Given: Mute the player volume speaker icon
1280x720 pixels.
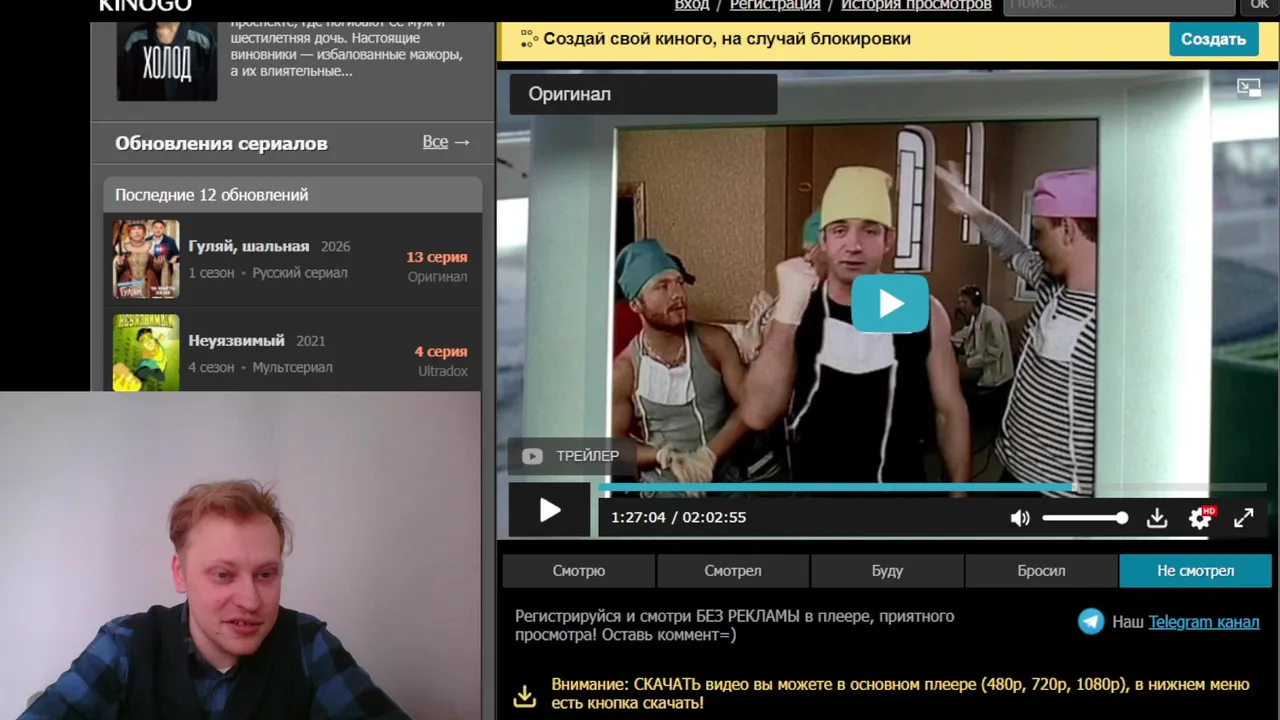Looking at the screenshot, I should pos(1020,517).
